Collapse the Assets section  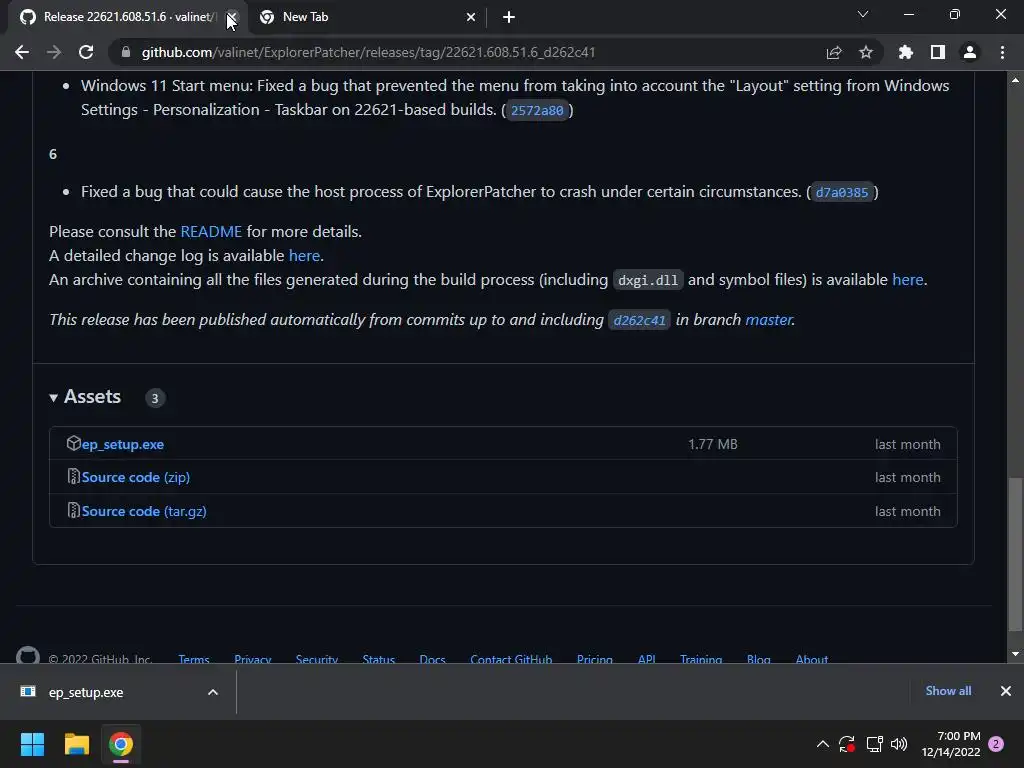[85, 397]
